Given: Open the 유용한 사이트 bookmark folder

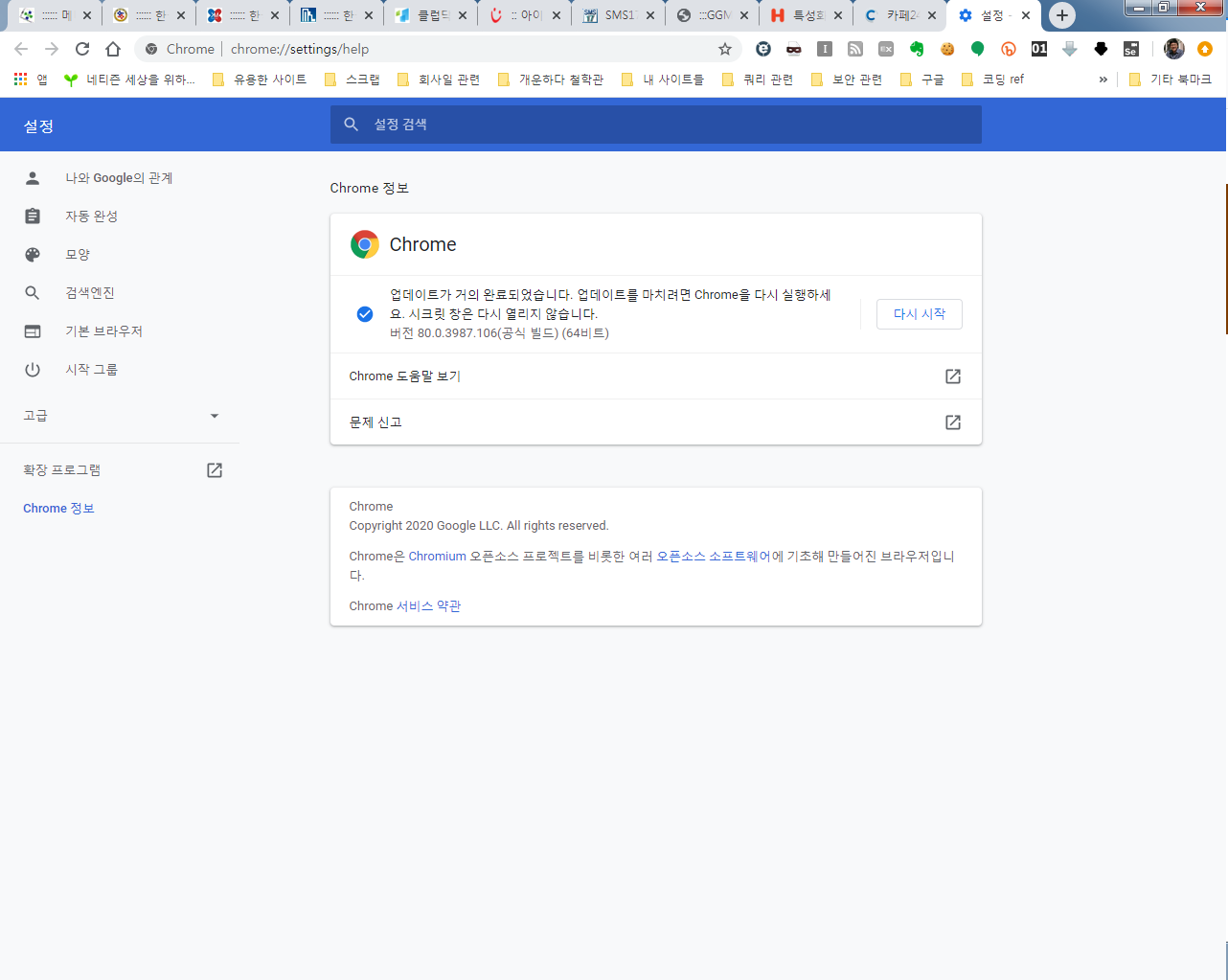Looking at the screenshot, I should pyautogui.click(x=259, y=80).
